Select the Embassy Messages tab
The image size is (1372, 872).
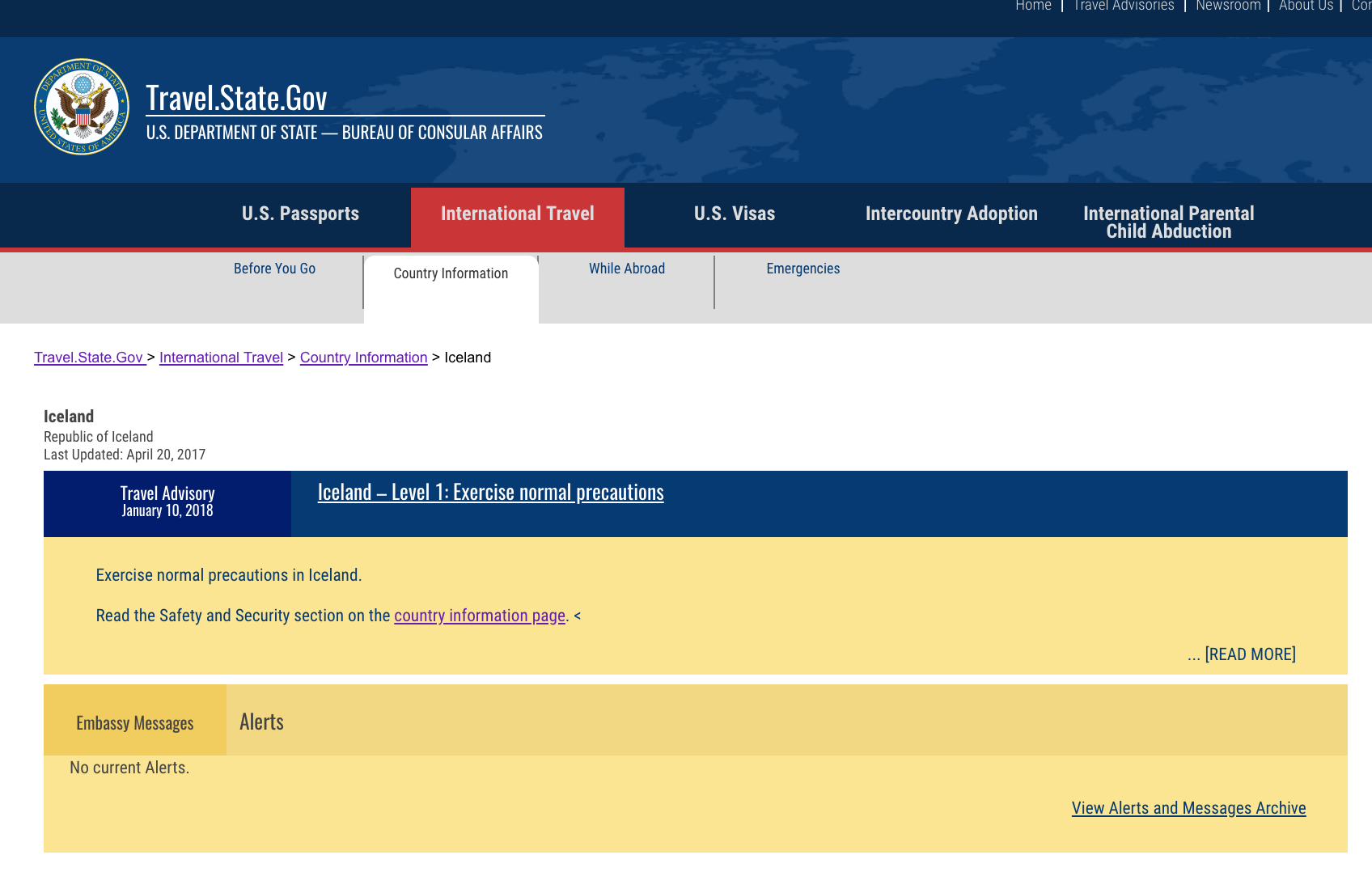(135, 720)
